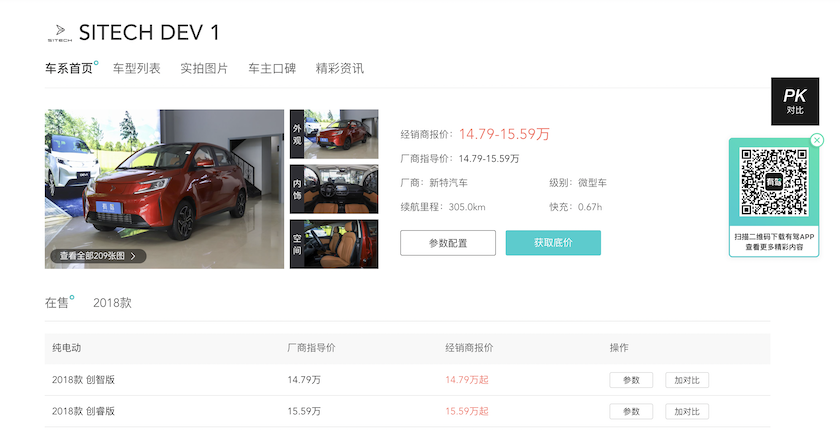Open the main red car photo

(x=164, y=189)
